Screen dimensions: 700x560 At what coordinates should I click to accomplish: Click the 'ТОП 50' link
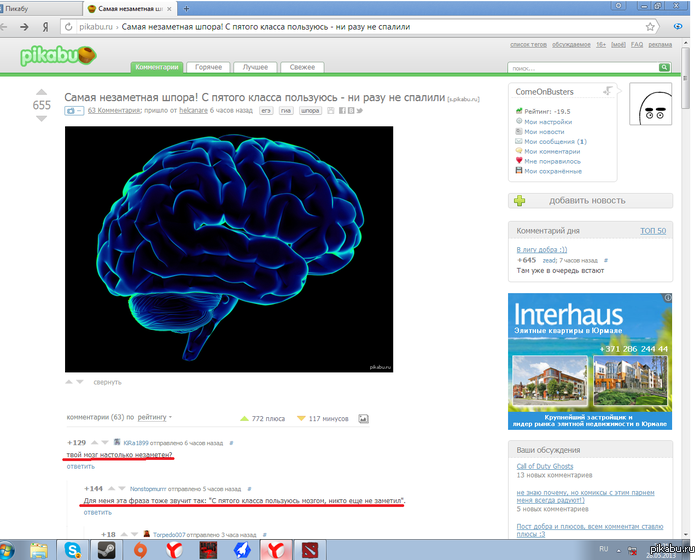(x=653, y=231)
